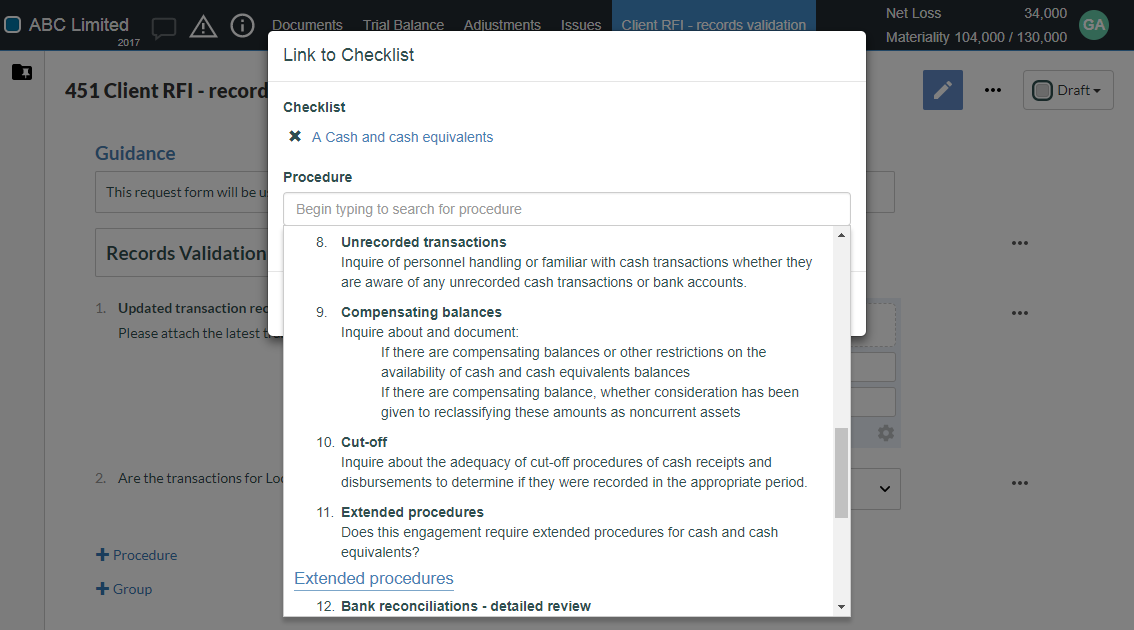Click the warnings triangle icon in the header
This screenshot has width=1134, height=630.
(203, 26)
